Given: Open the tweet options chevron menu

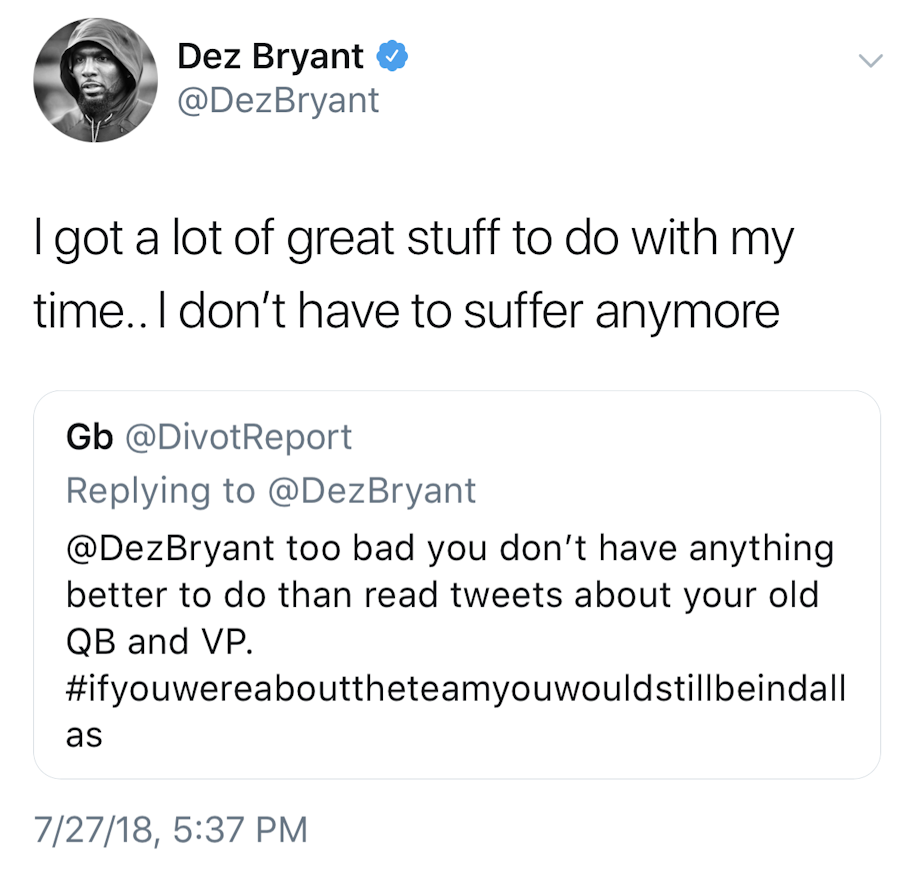Looking at the screenshot, I should (x=871, y=62).
